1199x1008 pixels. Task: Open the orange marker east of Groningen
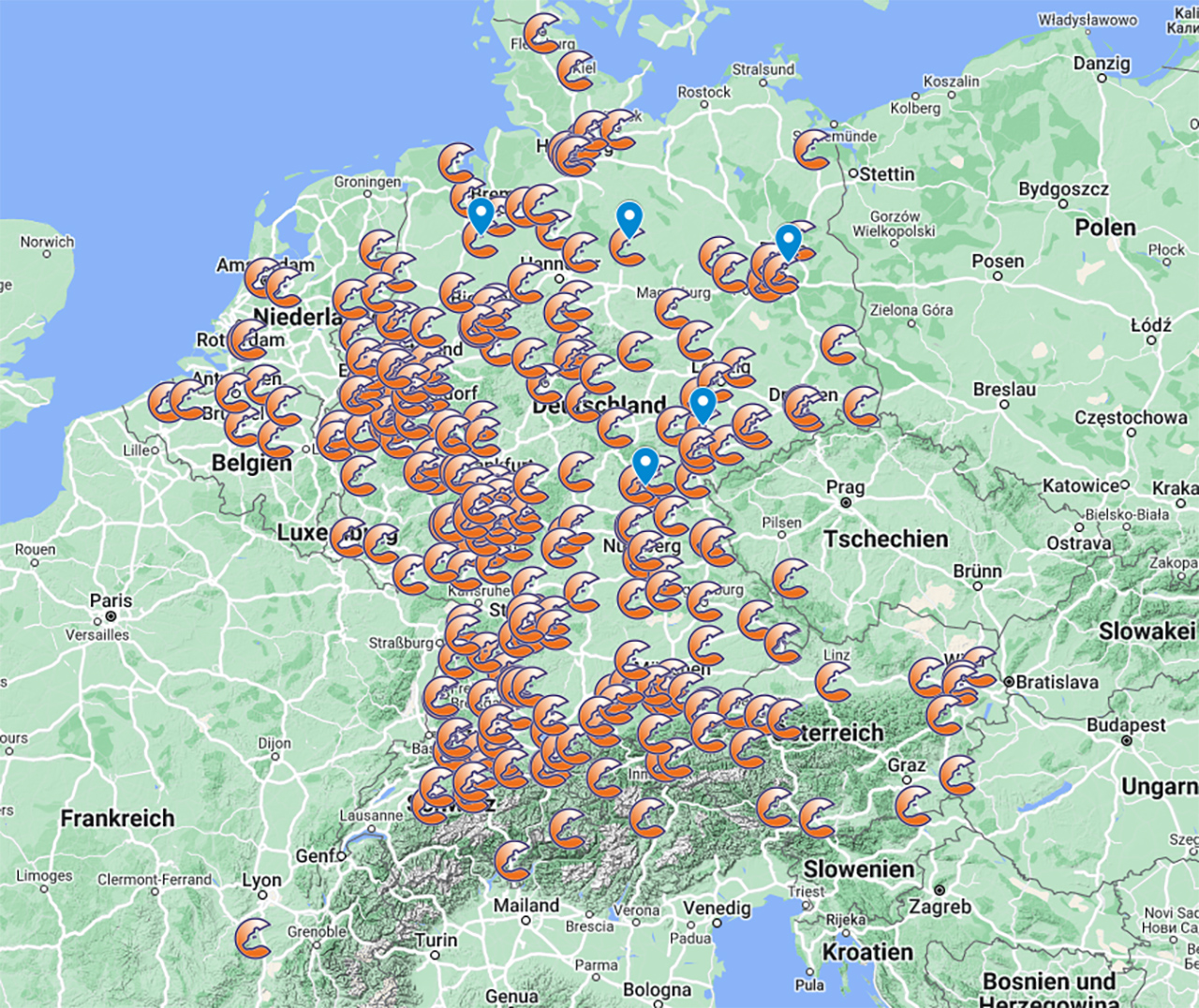(457, 163)
